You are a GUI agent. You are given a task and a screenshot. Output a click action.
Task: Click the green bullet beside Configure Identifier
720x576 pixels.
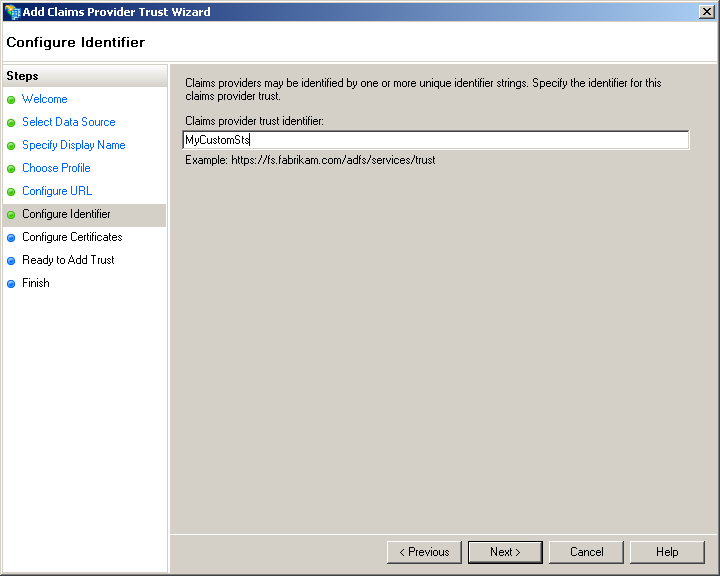tap(11, 215)
